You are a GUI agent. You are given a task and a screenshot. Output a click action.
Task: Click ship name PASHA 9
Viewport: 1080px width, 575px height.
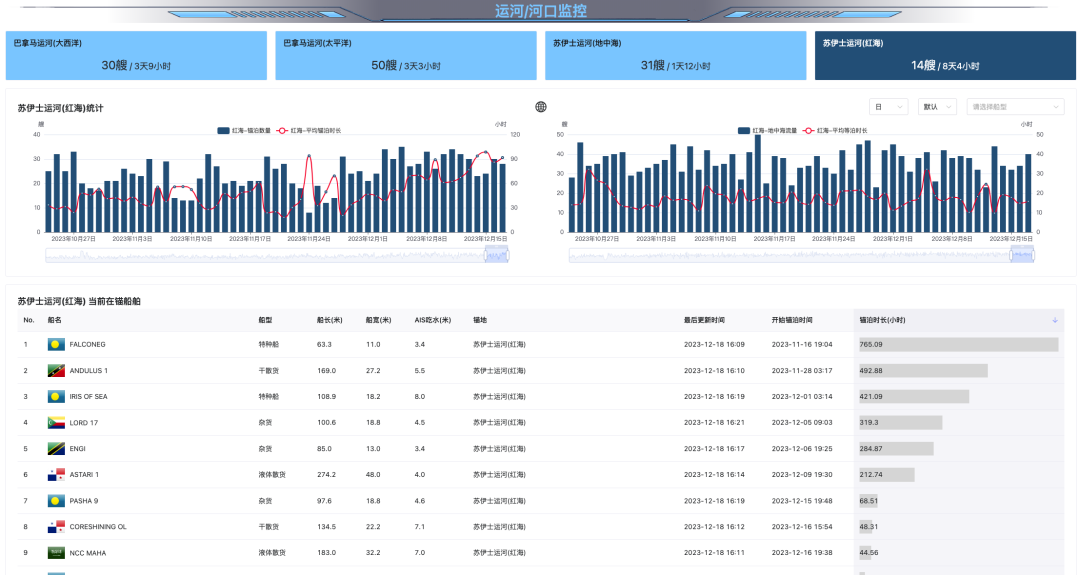click(84, 501)
